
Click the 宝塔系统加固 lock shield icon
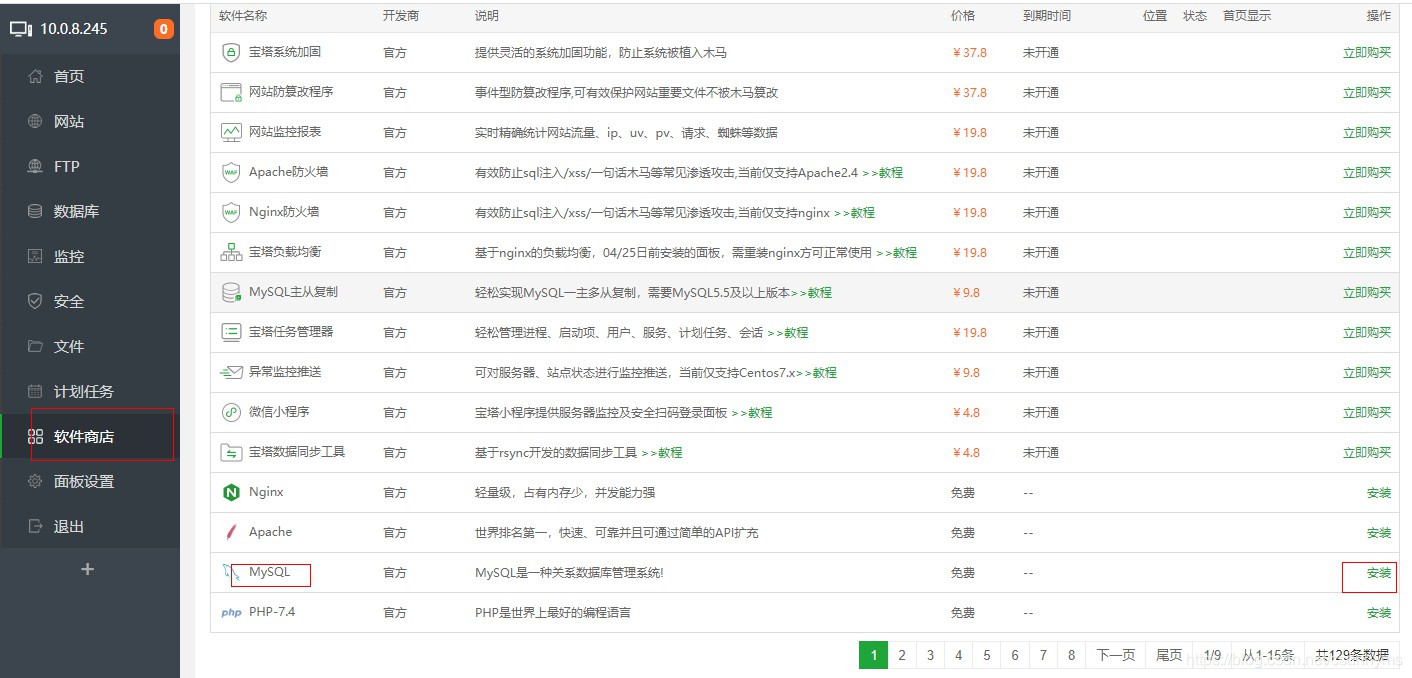(231, 52)
